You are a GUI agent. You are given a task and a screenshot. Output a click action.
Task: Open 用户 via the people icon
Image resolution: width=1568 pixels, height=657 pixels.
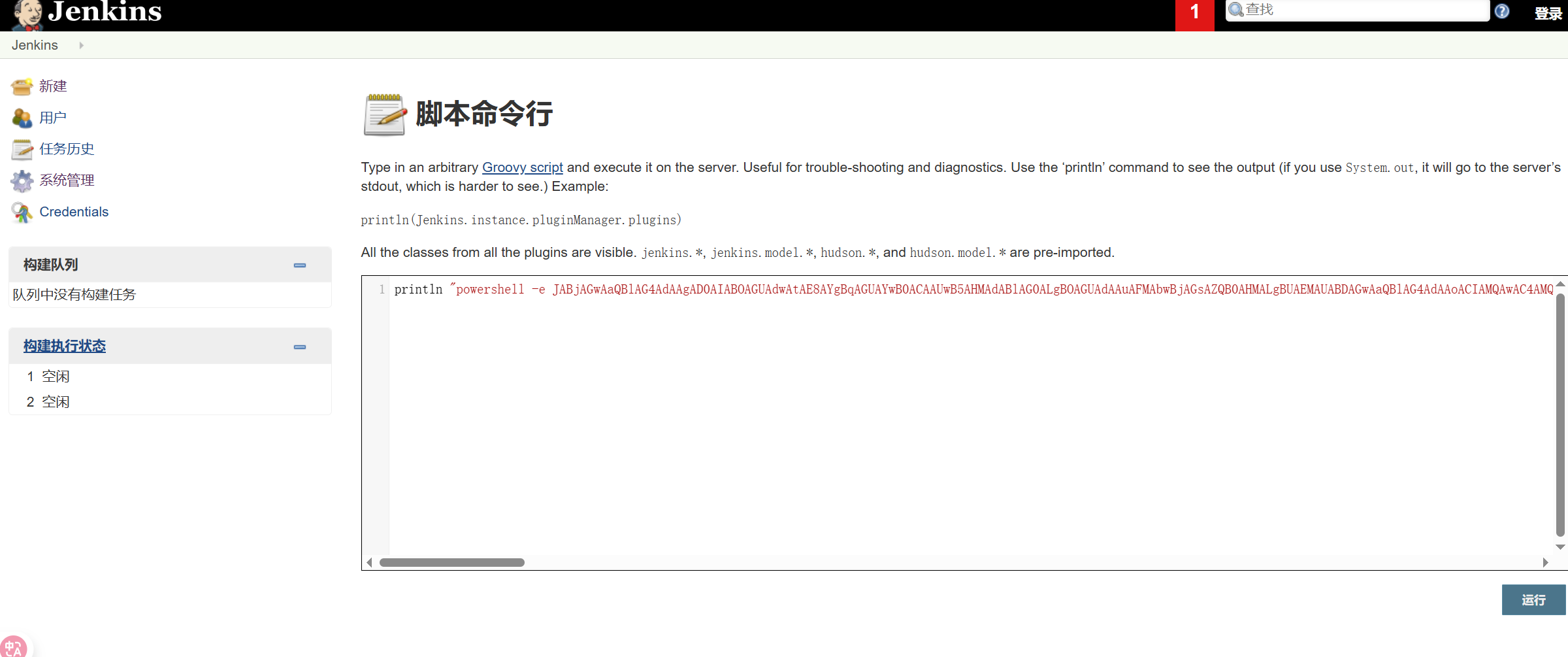(x=22, y=118)
